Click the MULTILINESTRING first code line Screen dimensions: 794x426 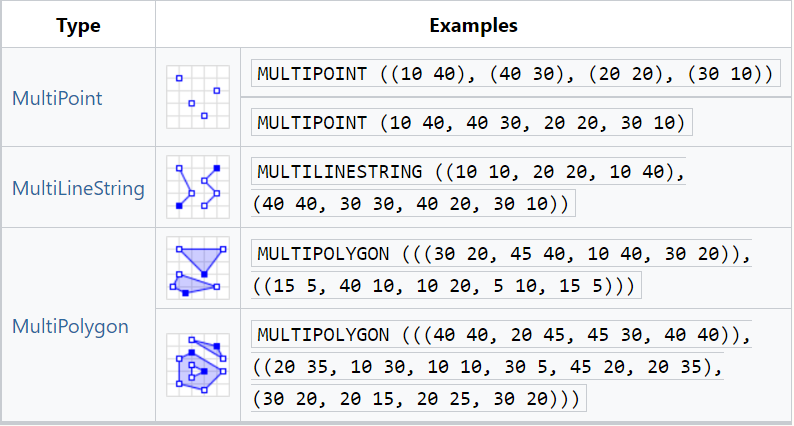point(470,171)
